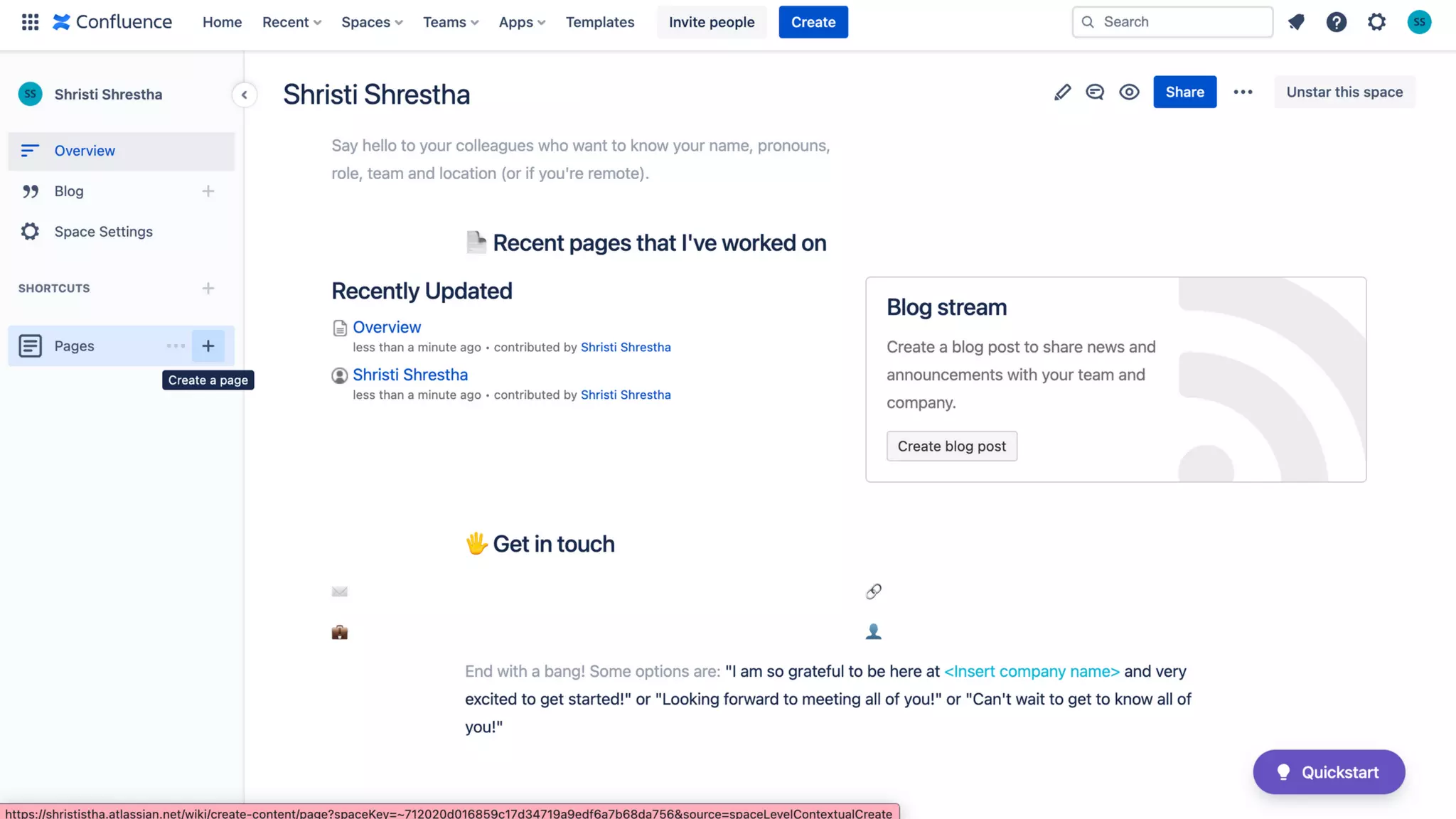Select Space Settings in the sidebar
1456x819 pixels.
pyautogui.click(x=103, y=232)
